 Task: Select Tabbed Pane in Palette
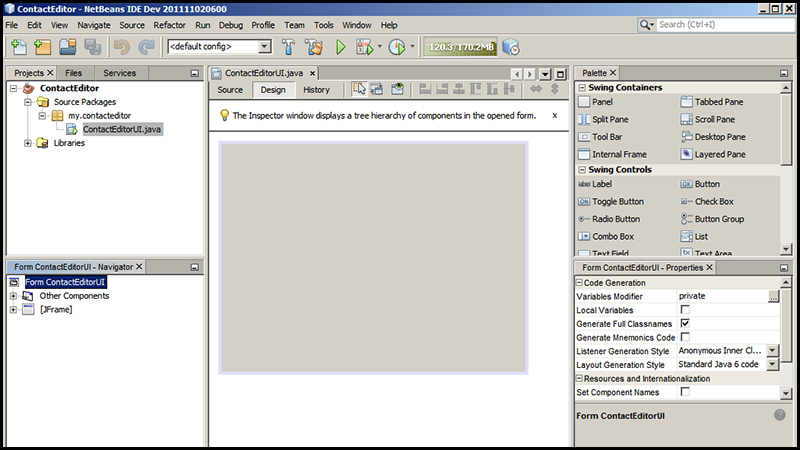[712, 102]
